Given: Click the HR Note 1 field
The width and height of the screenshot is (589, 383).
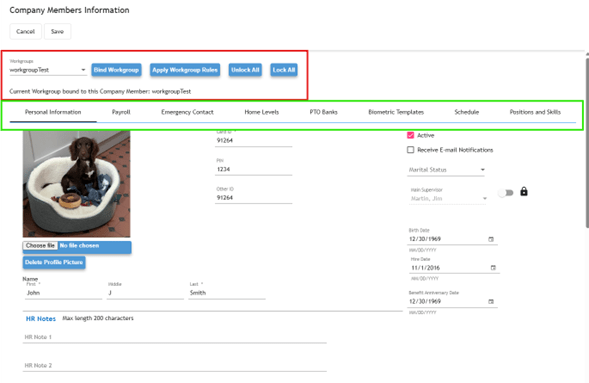Looking at the screenshot, I should pos(175,337).
